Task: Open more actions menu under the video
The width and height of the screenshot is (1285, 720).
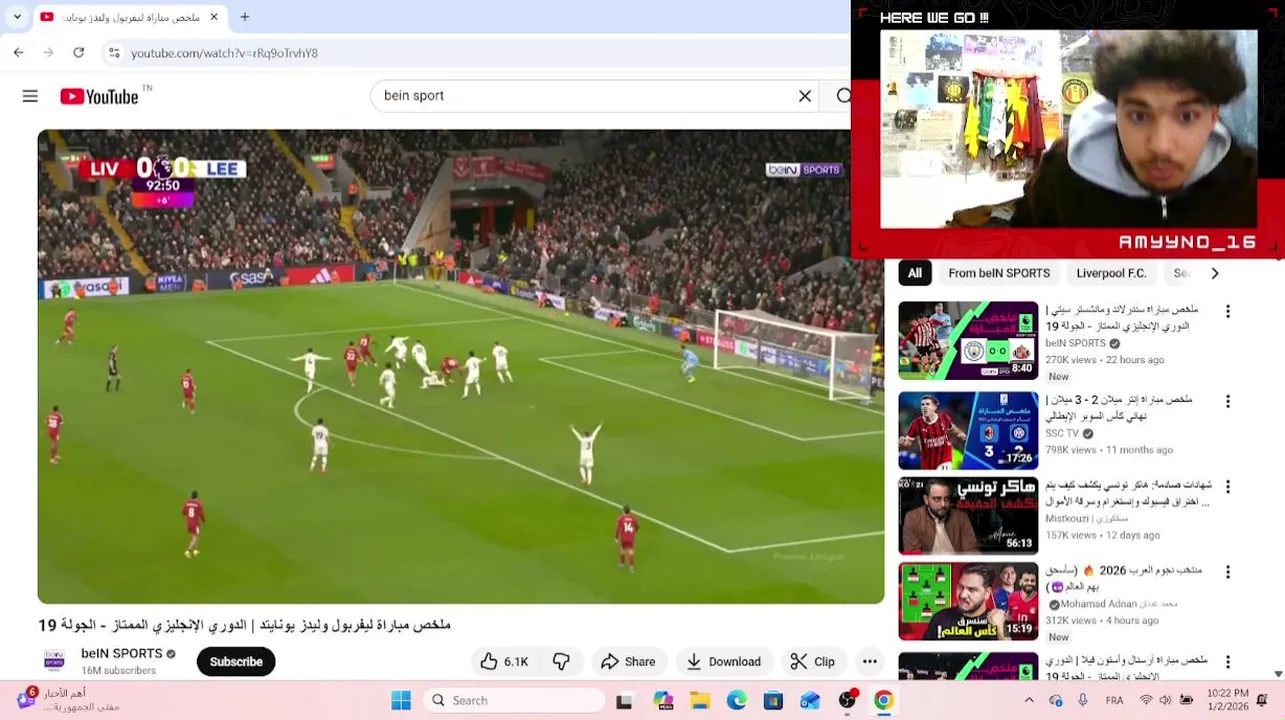Action: [870, 662]
